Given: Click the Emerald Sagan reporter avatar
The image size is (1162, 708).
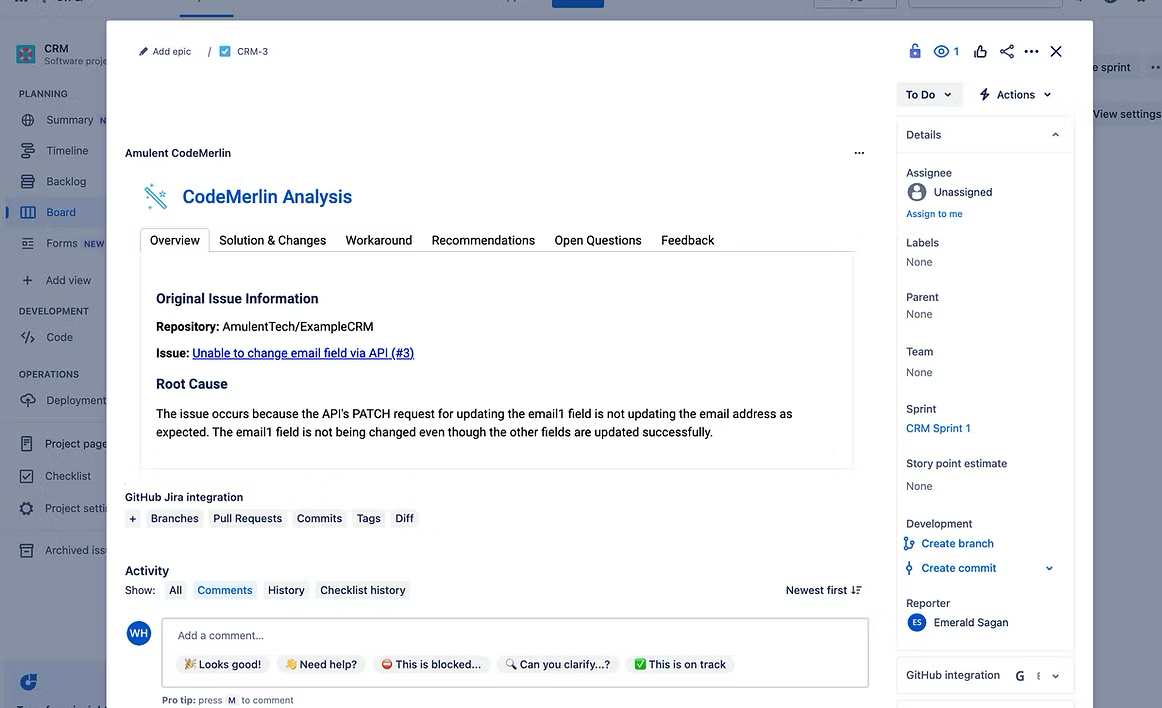Looking at the screenshot, I should tap(917, 623).
